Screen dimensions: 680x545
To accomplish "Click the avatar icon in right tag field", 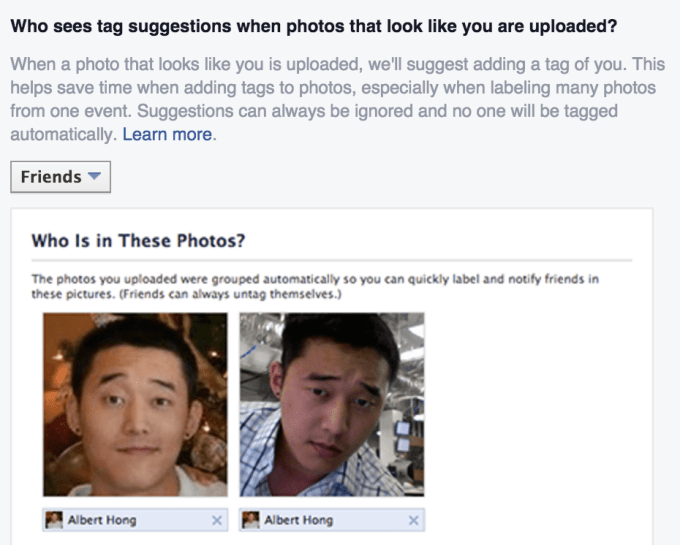I will point(250,520).
